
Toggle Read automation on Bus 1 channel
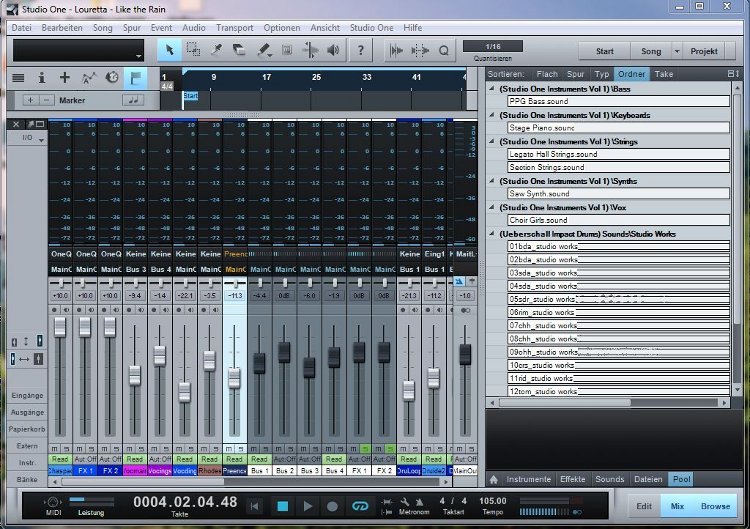[259, 459]
